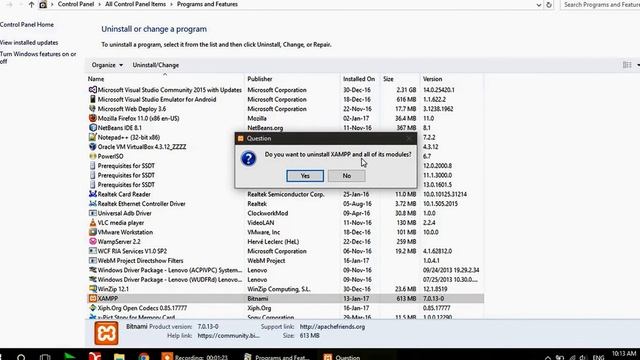This screenshot has height=360, width=640.
Task: Click the Search Programs and Features box
Action: pyautogui.click(x=600, y=4)
